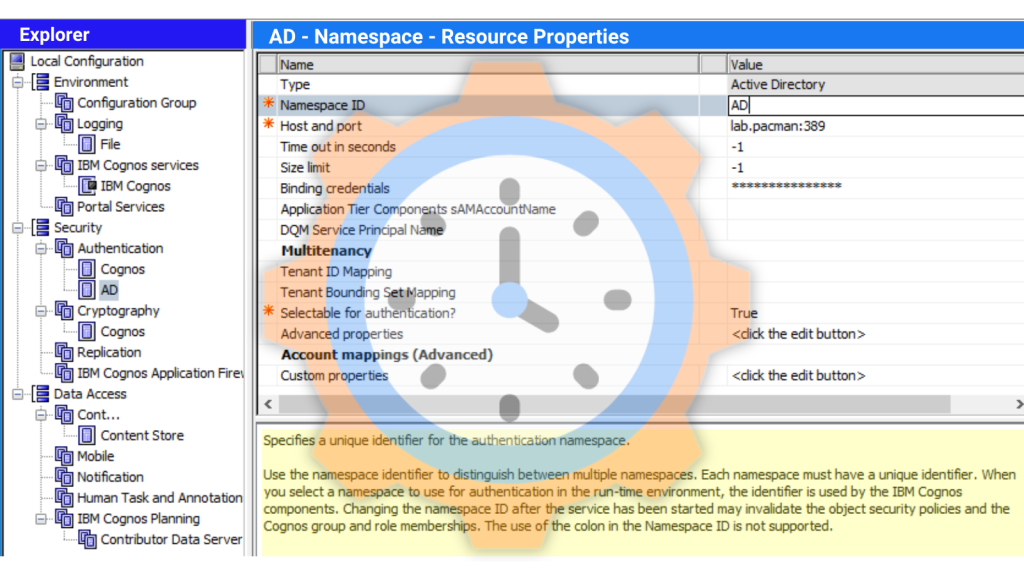Select Local Configuration in the Explorer
This screenshot has width=1024, height=576.
coord(87,61)
